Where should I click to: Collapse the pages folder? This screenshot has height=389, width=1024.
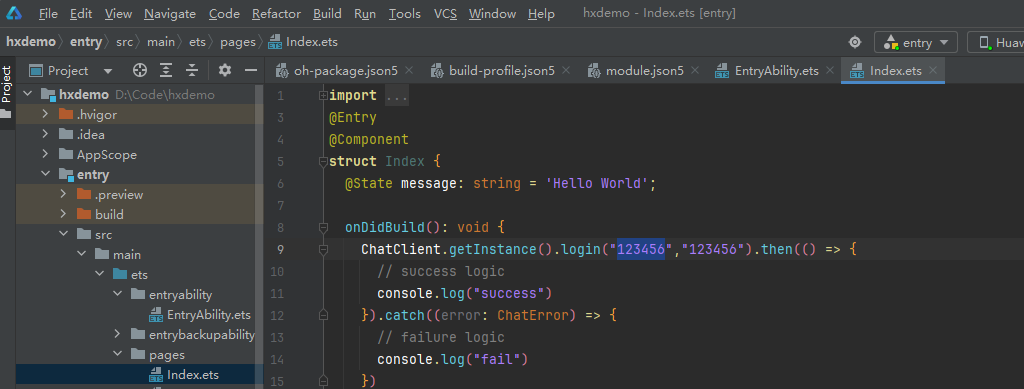pyautogui.click(x=118, y=355)
